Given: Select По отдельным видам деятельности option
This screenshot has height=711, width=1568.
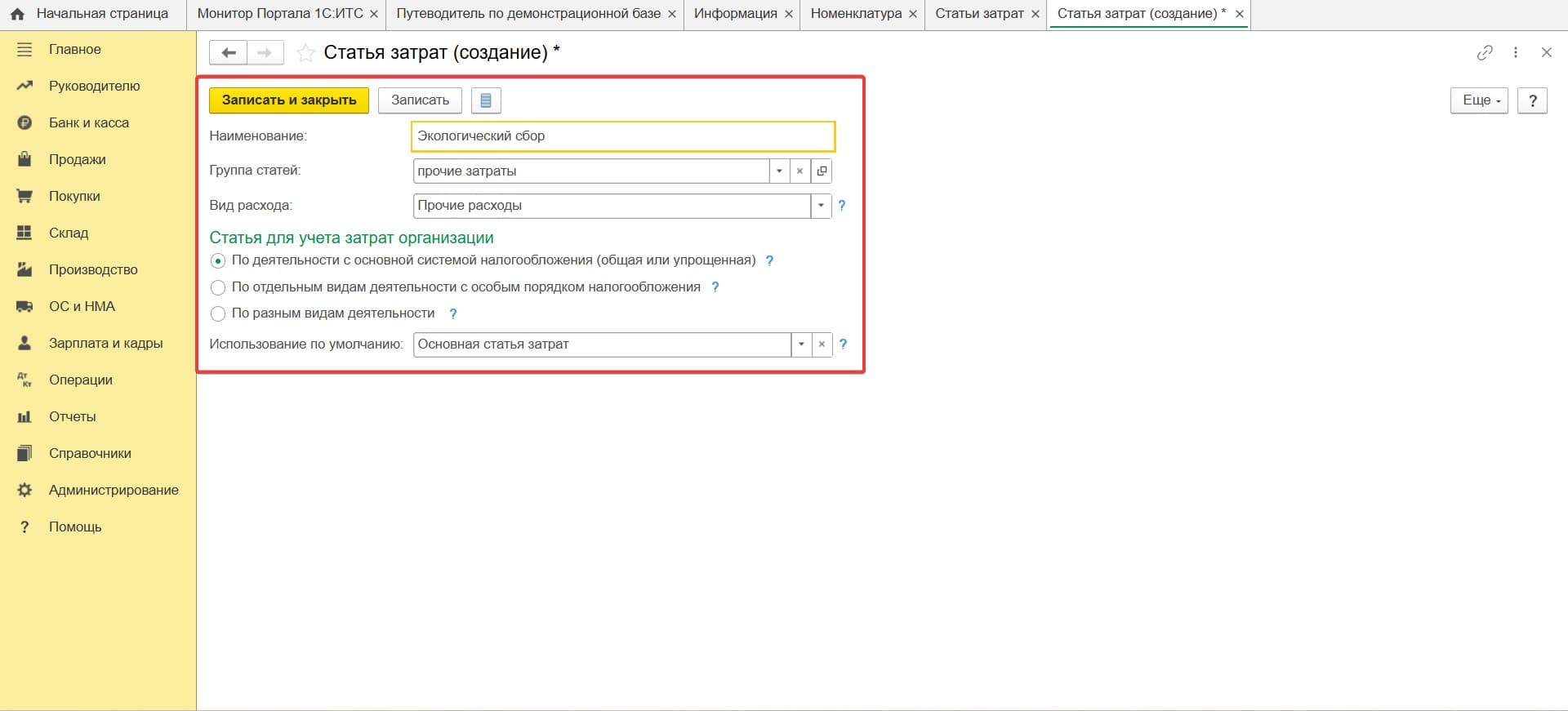Looking at the screenshot, I should tap(218, 288).
